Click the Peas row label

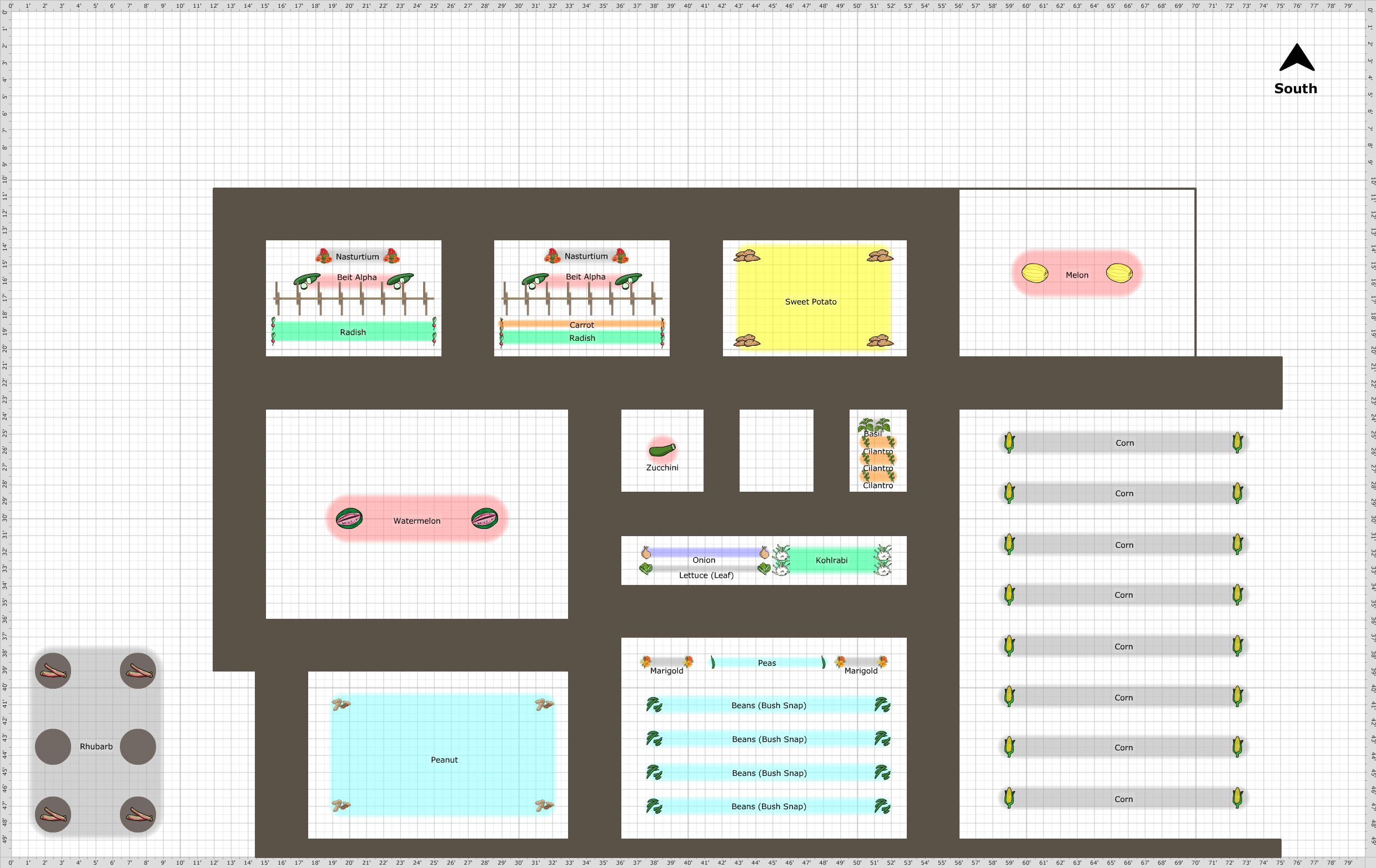766,663
